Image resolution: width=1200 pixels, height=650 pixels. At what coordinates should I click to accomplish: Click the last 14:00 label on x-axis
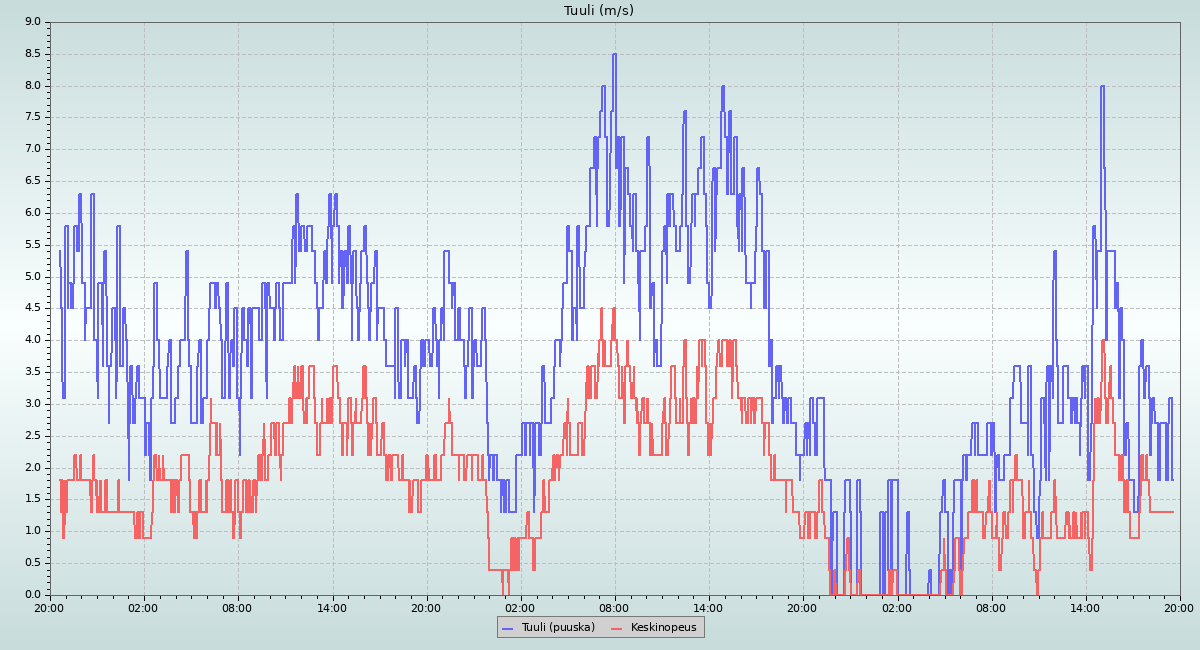[x=1085, y=607]
